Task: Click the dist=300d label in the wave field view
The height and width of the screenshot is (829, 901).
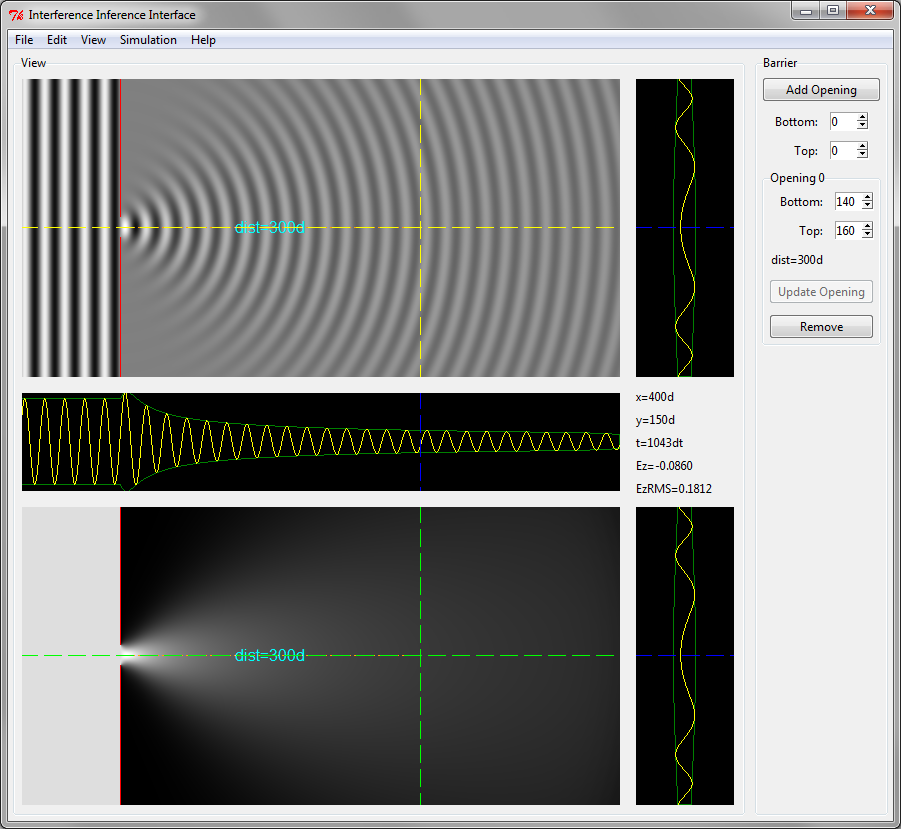Action: click(x=269, y=228)
